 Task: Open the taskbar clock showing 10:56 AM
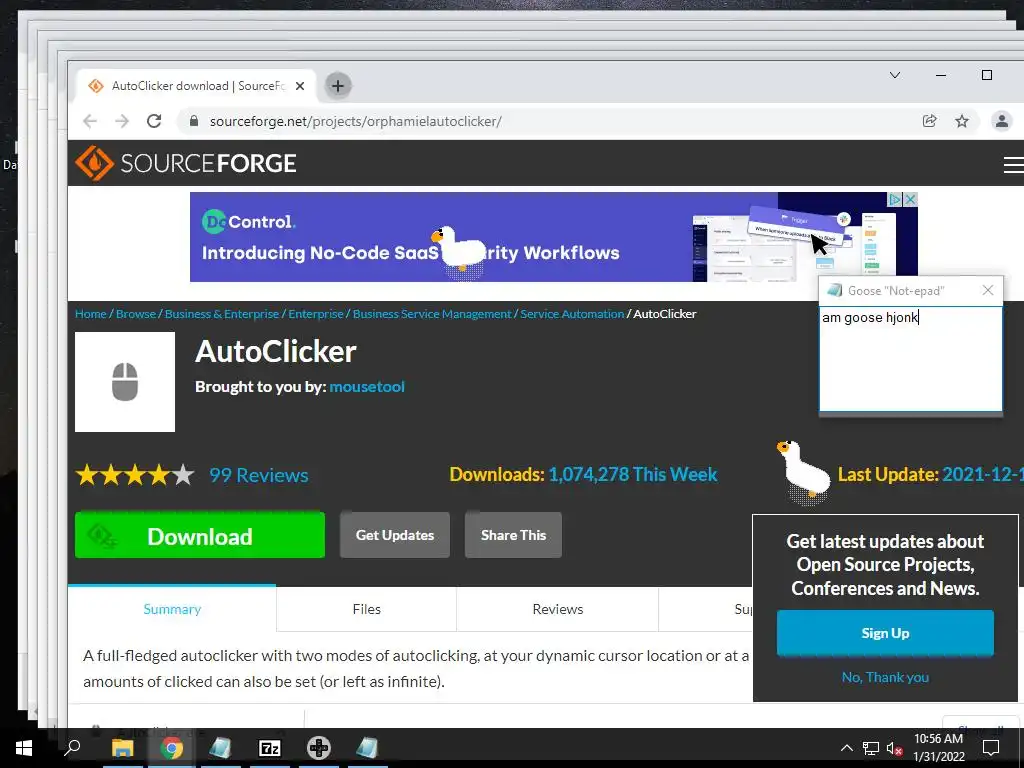938,748
